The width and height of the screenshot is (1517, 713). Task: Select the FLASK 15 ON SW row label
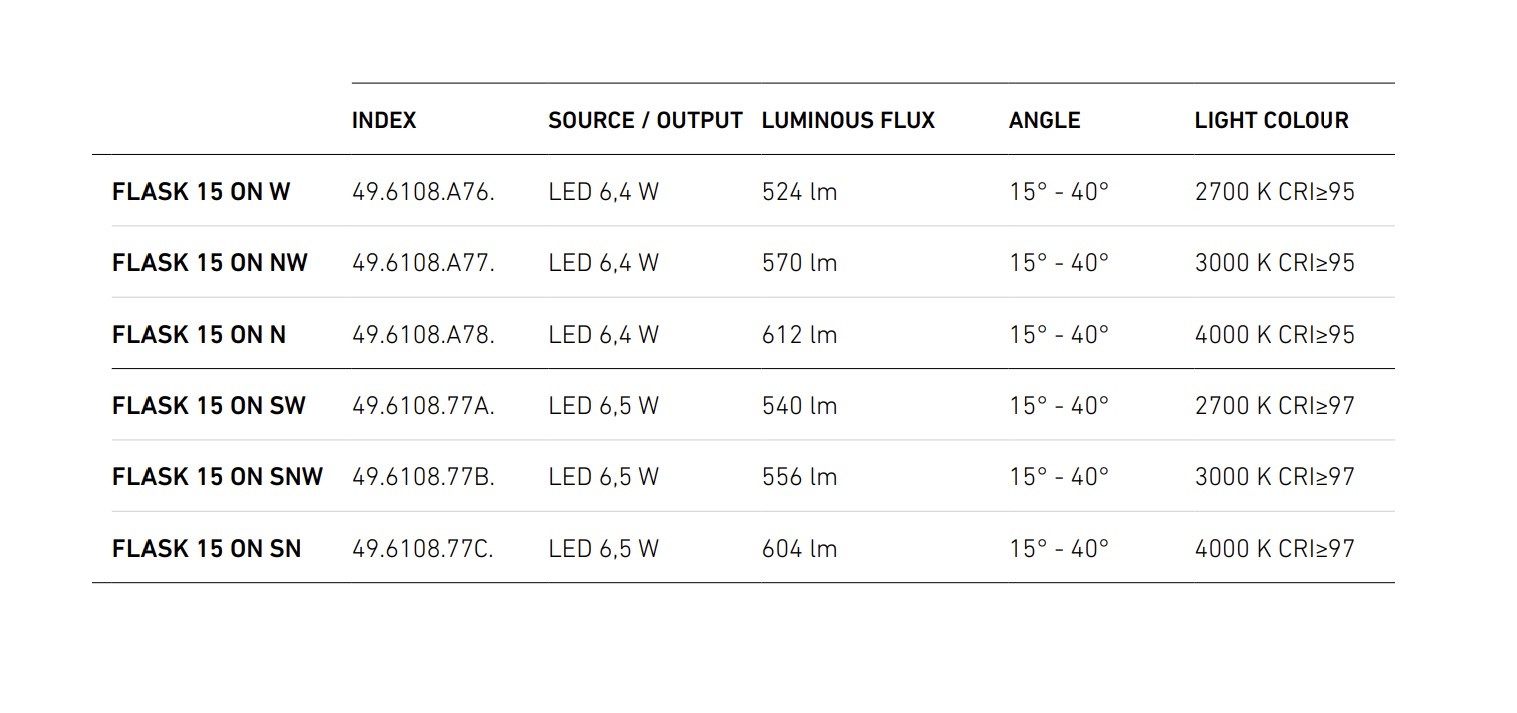pyautogui.click(x=209, y=406)
